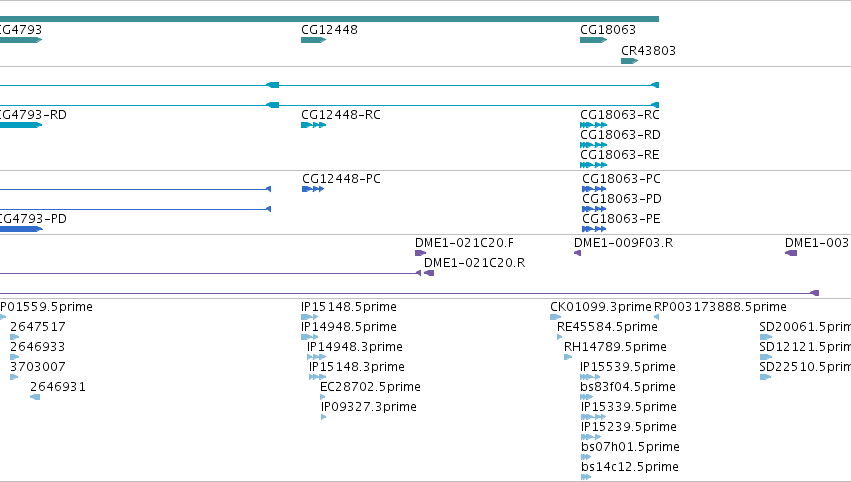
Task: Select the long teal chromosome band bar
Action: pyautogui.click(x=329, y=19)
